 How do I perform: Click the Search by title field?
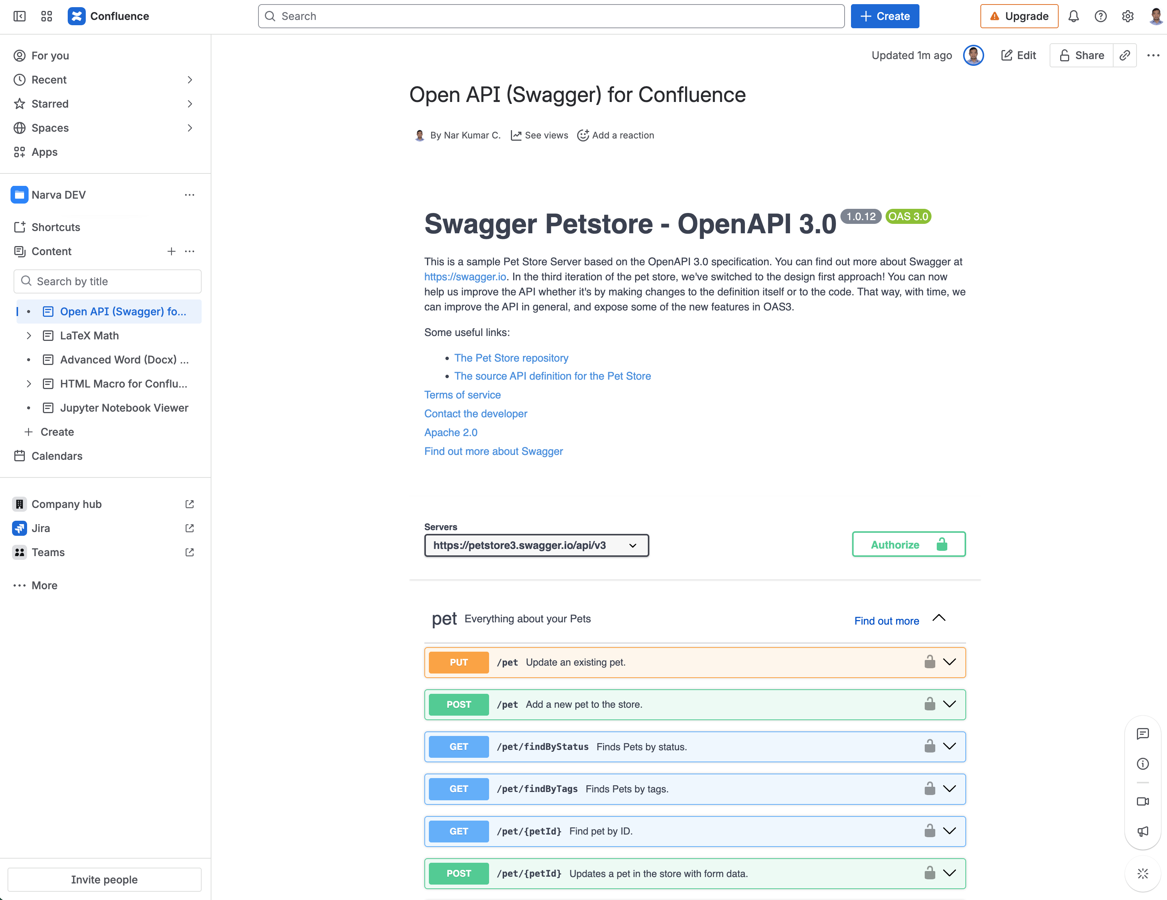click(107, 281)
